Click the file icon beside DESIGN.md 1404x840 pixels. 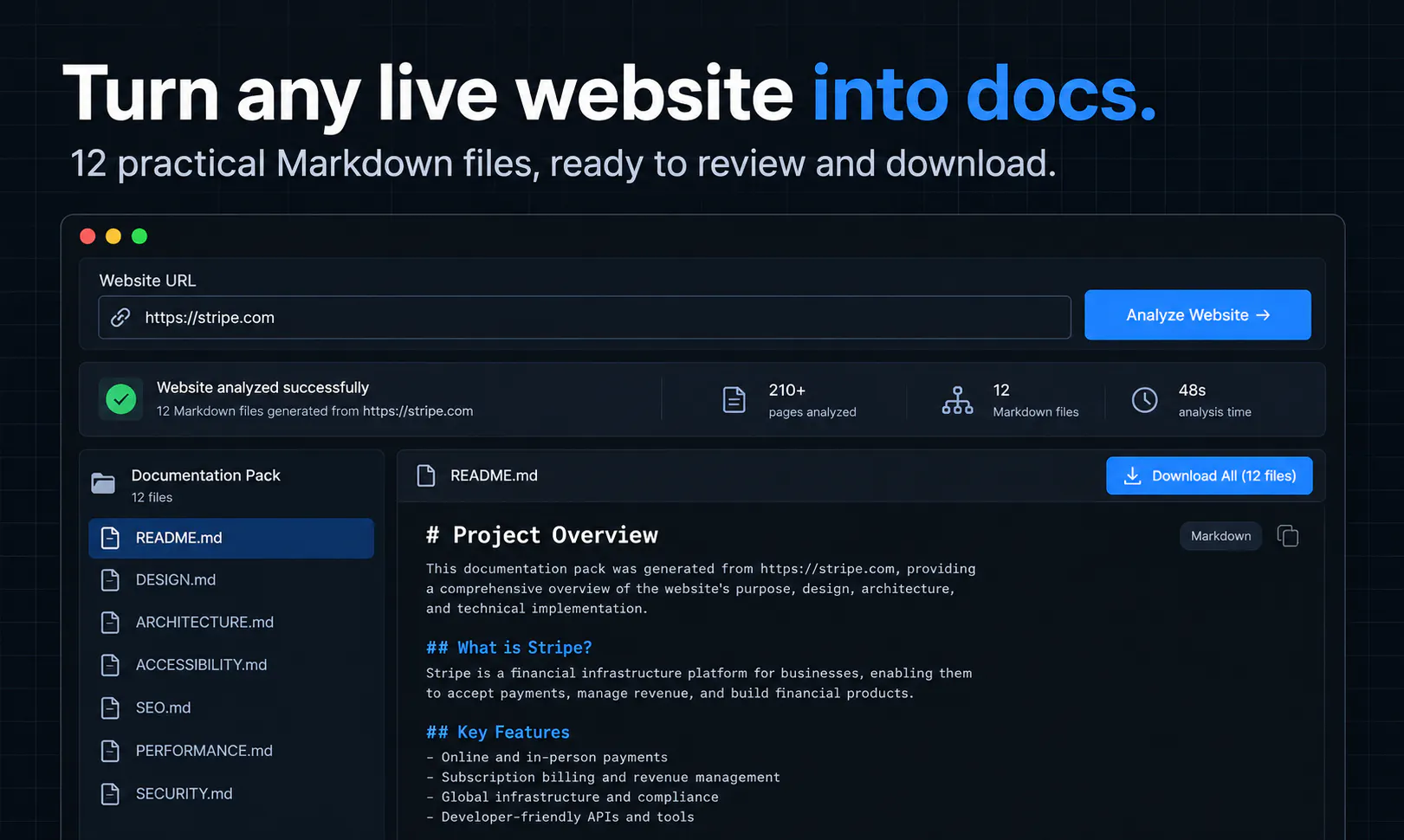point(110,580)
